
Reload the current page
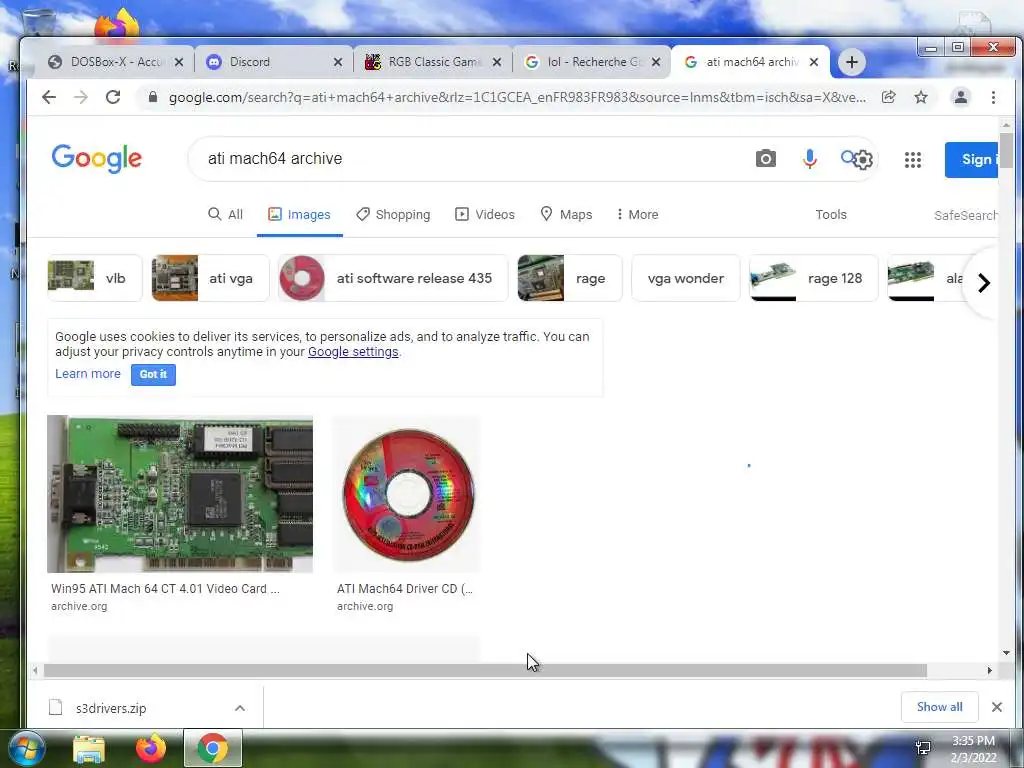coord(113,97)
